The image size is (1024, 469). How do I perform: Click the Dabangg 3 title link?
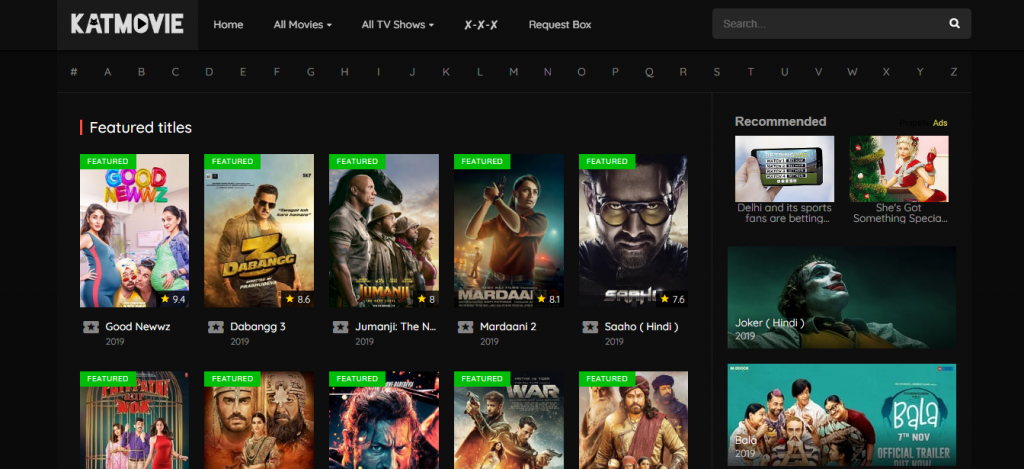[x=258, y=327]
